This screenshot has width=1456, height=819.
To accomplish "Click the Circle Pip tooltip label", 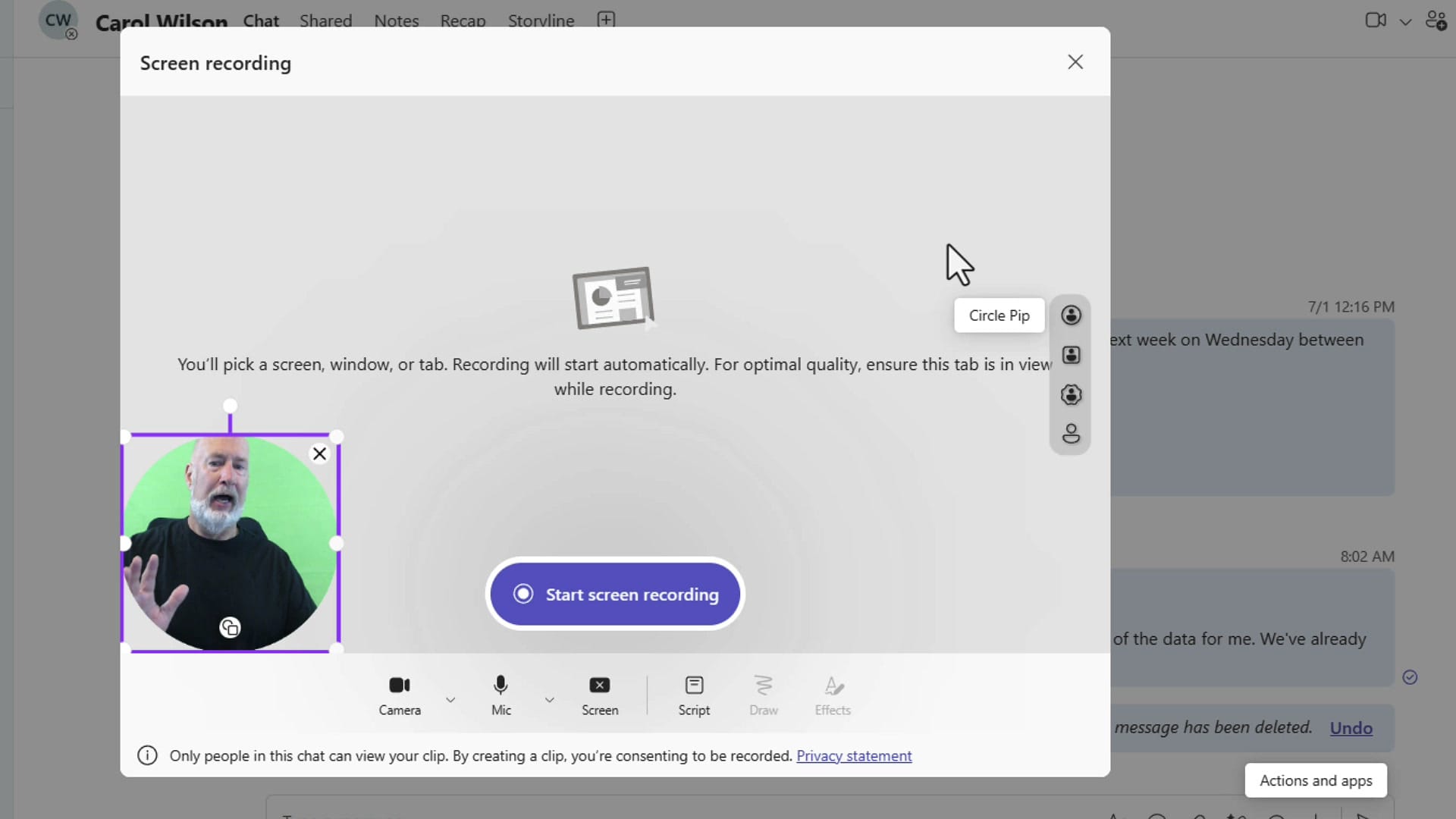I will point(999,315).
